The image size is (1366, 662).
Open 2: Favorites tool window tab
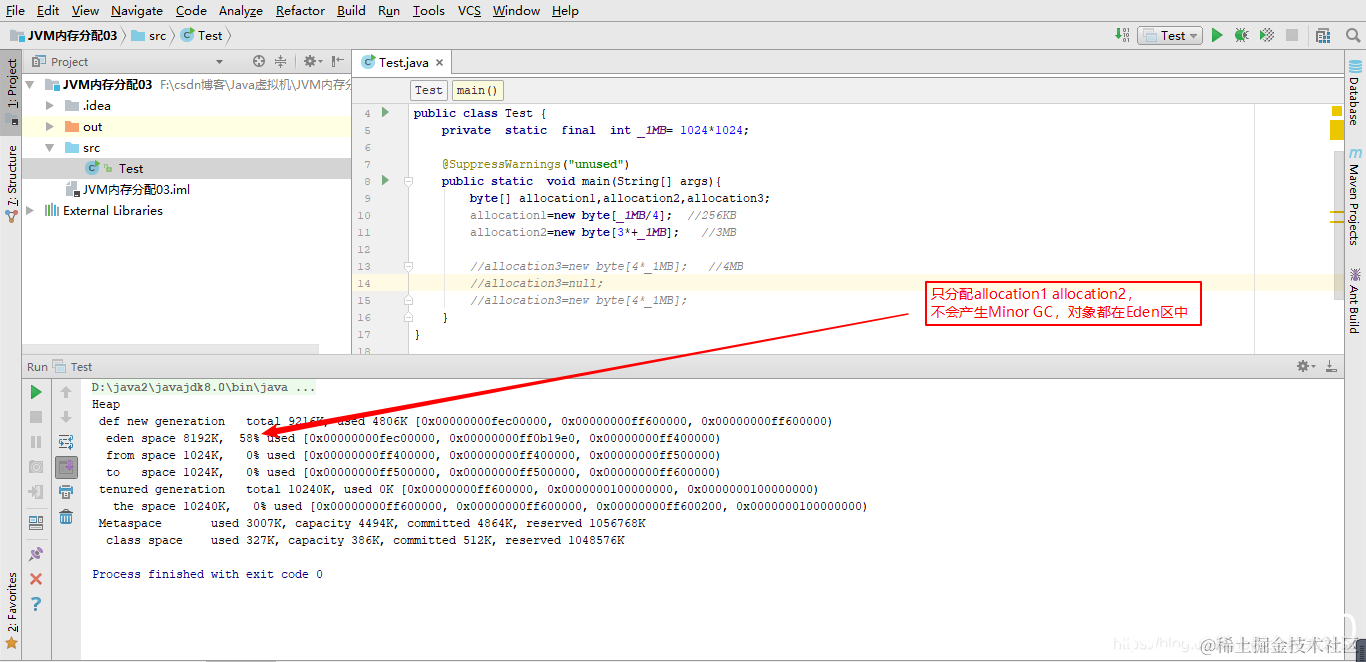[11, 610]
